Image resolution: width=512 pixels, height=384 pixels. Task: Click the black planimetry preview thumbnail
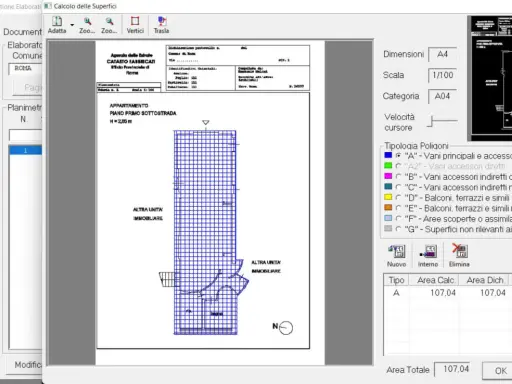(490, 78)
